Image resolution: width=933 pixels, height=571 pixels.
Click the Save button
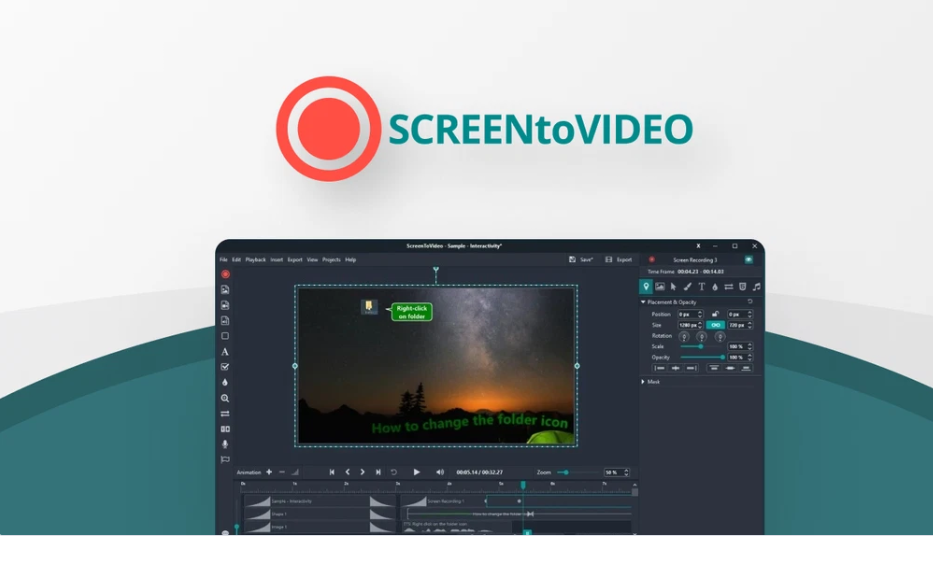[581, 260]
